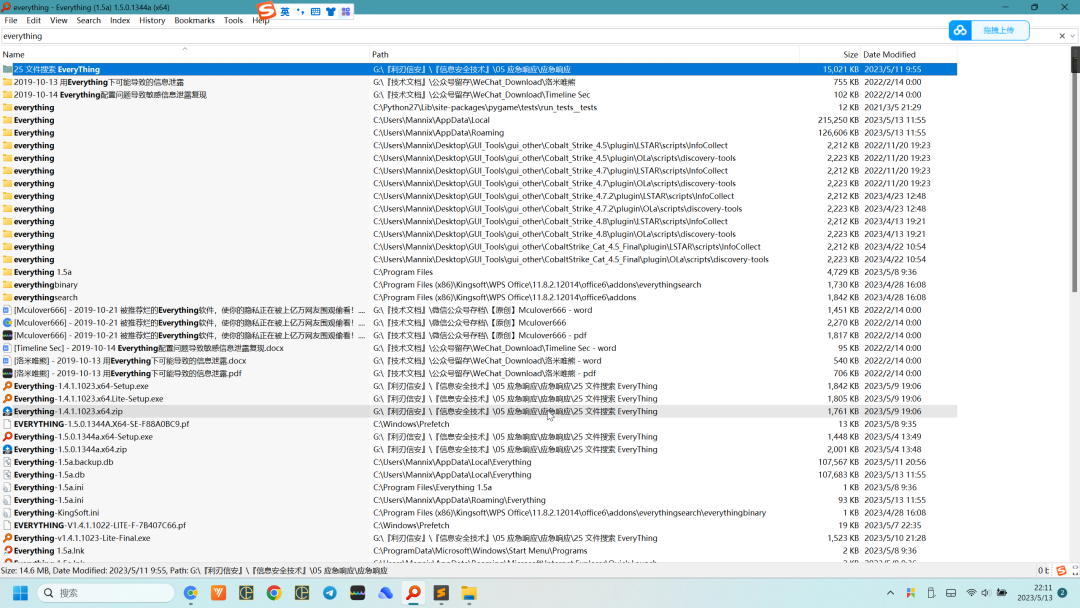Open the colorful waveform app on taskbar
The image size is (1080, 608).
(x=357, y=593)
